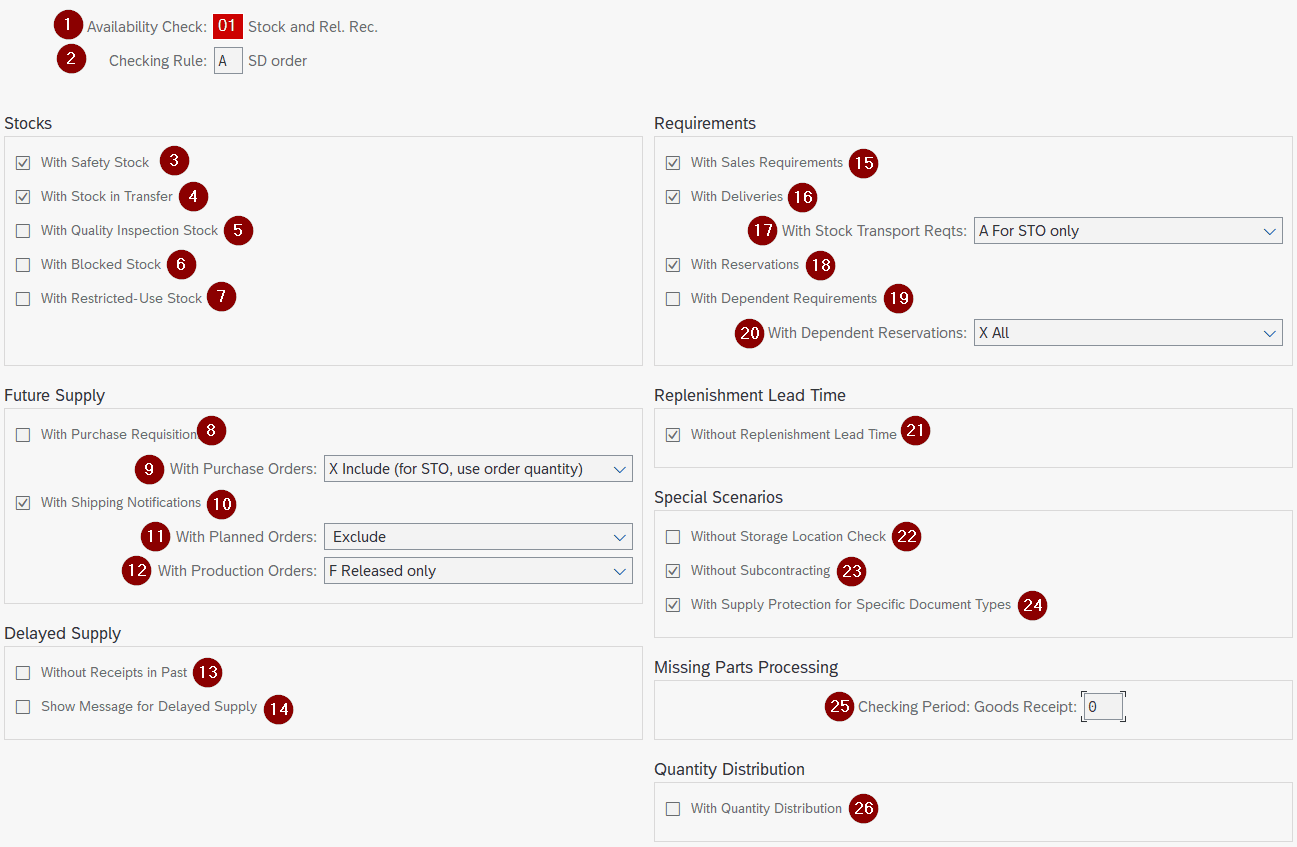Click numbered marker 5 by Quality Inspection Stock
The image size is (1297, 847).
tap(238, 230)
